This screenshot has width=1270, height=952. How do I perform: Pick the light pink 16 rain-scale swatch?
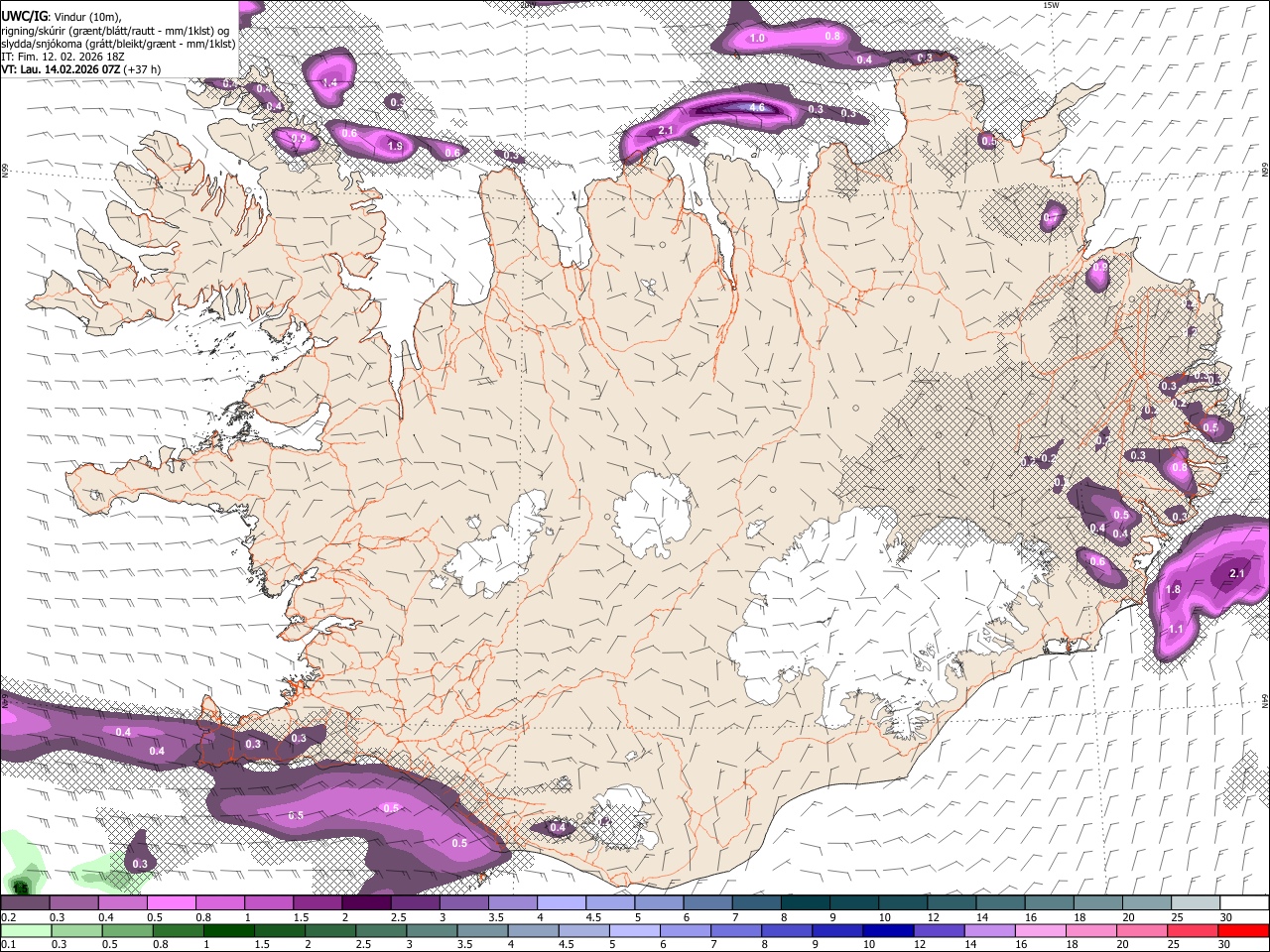pos(1039,930)
